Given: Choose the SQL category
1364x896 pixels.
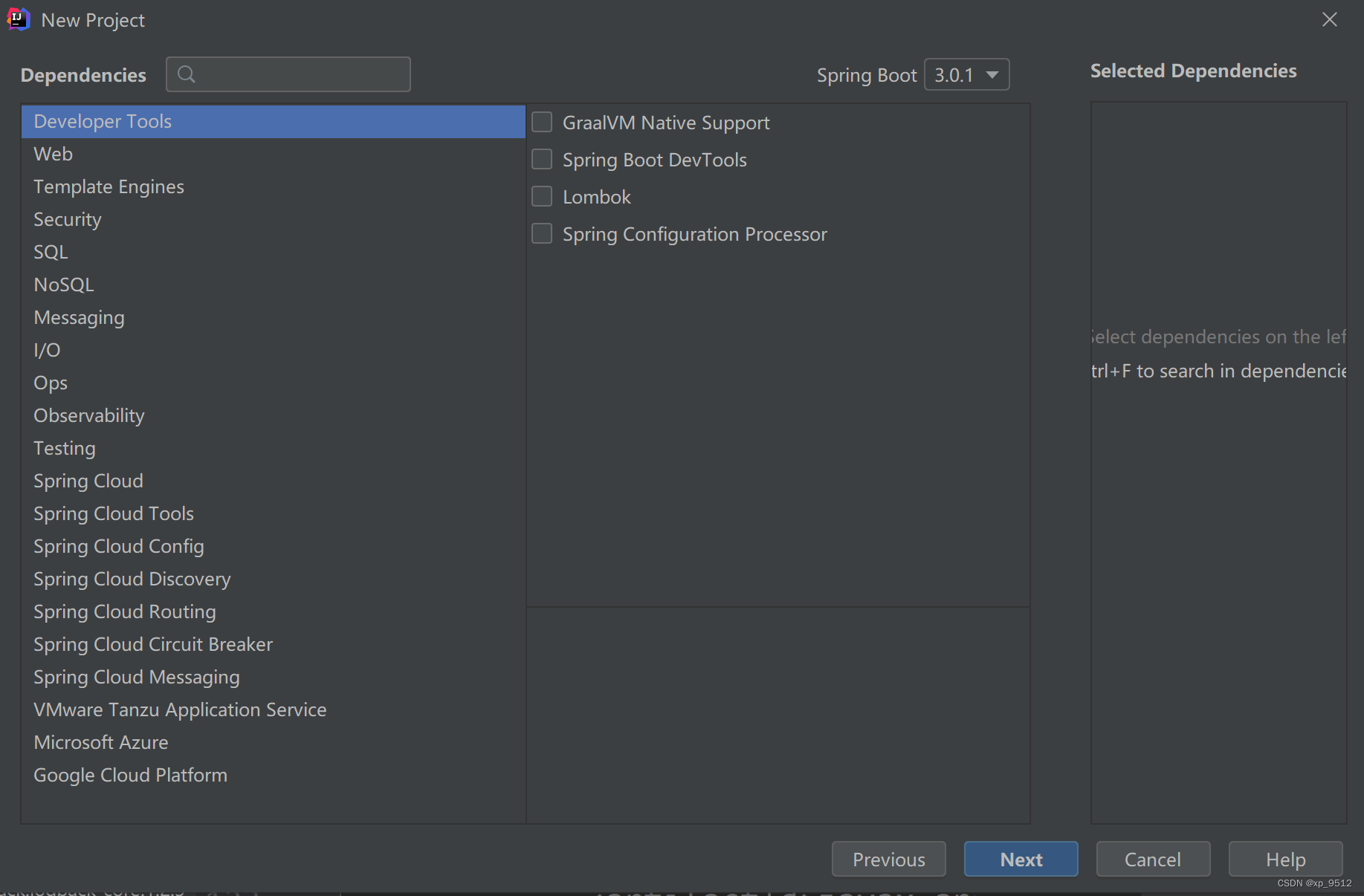Looking at the screenshot, I should pos(274,252).
